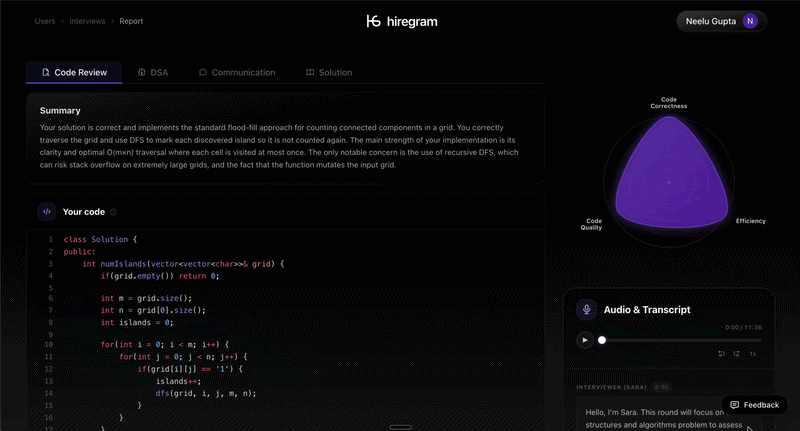Click the microphone icon in Audio panel
This screenshot has height=431, width=800.
tap(587, 310)
